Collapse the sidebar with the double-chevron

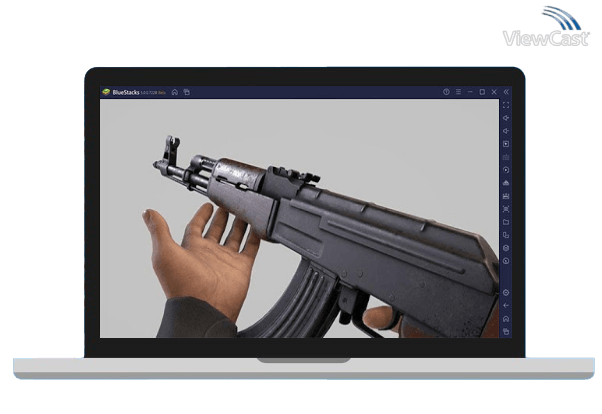coord(506,92)
